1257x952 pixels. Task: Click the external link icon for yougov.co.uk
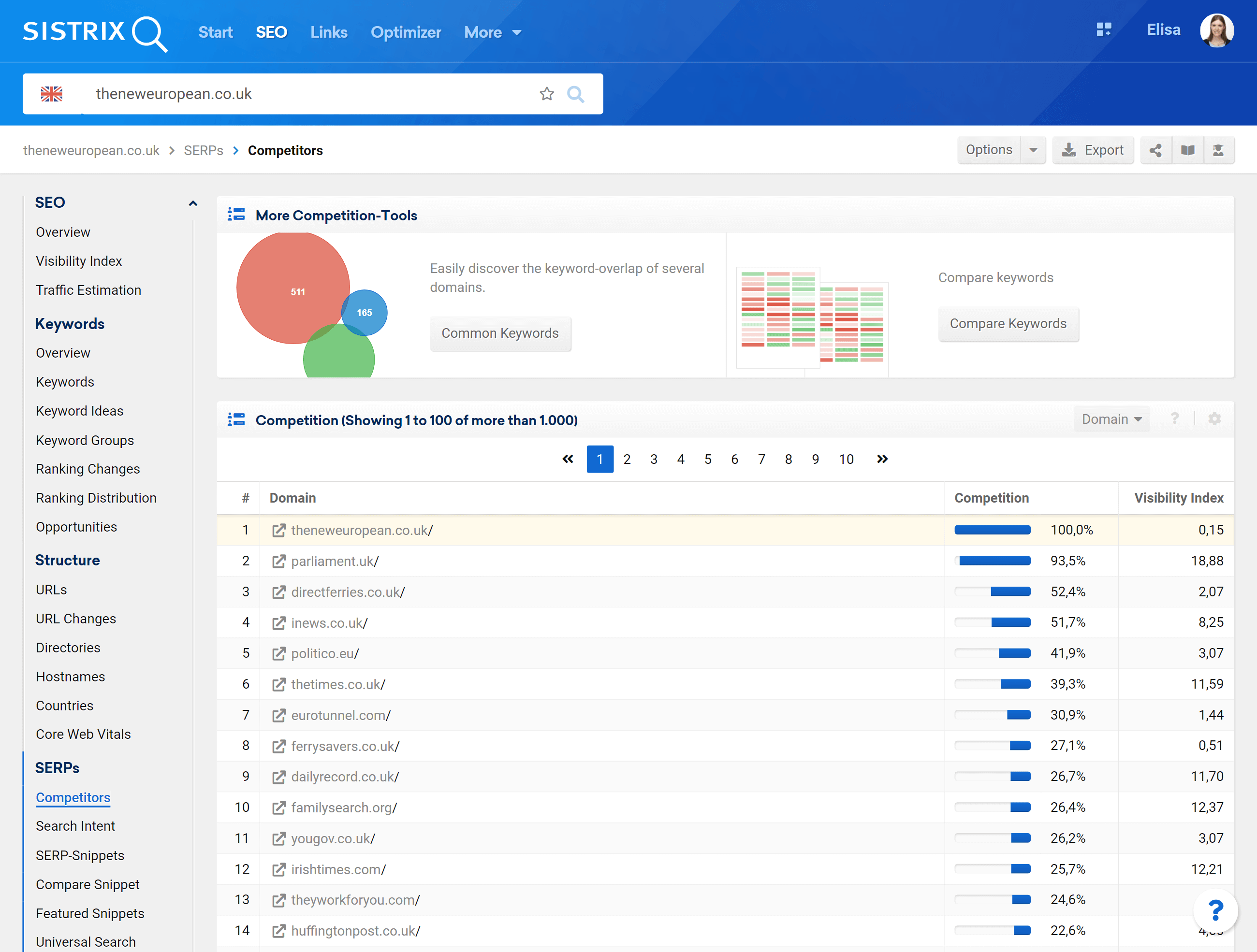(278, 838)
